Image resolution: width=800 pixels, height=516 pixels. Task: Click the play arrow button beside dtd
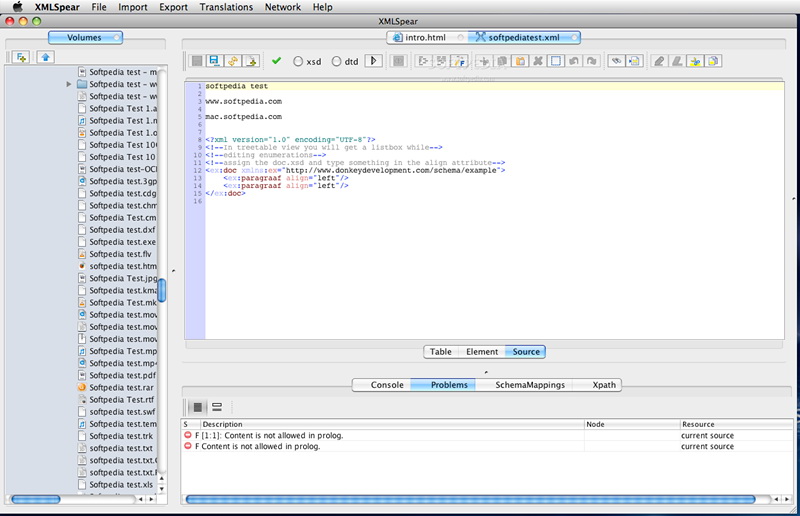pyautogui.click(x=373, y=61)
